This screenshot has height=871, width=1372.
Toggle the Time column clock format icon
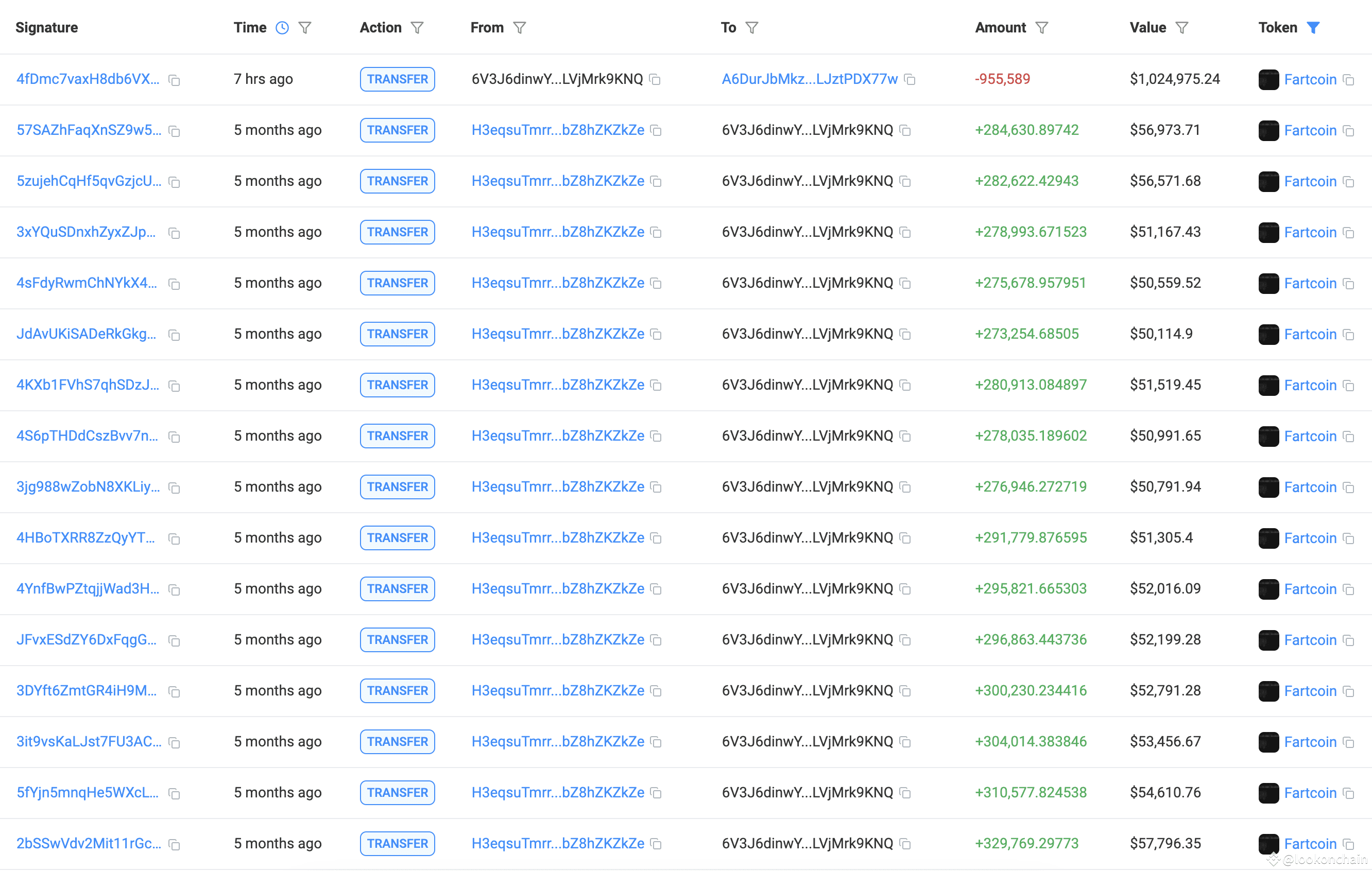(x=282, y=28)
